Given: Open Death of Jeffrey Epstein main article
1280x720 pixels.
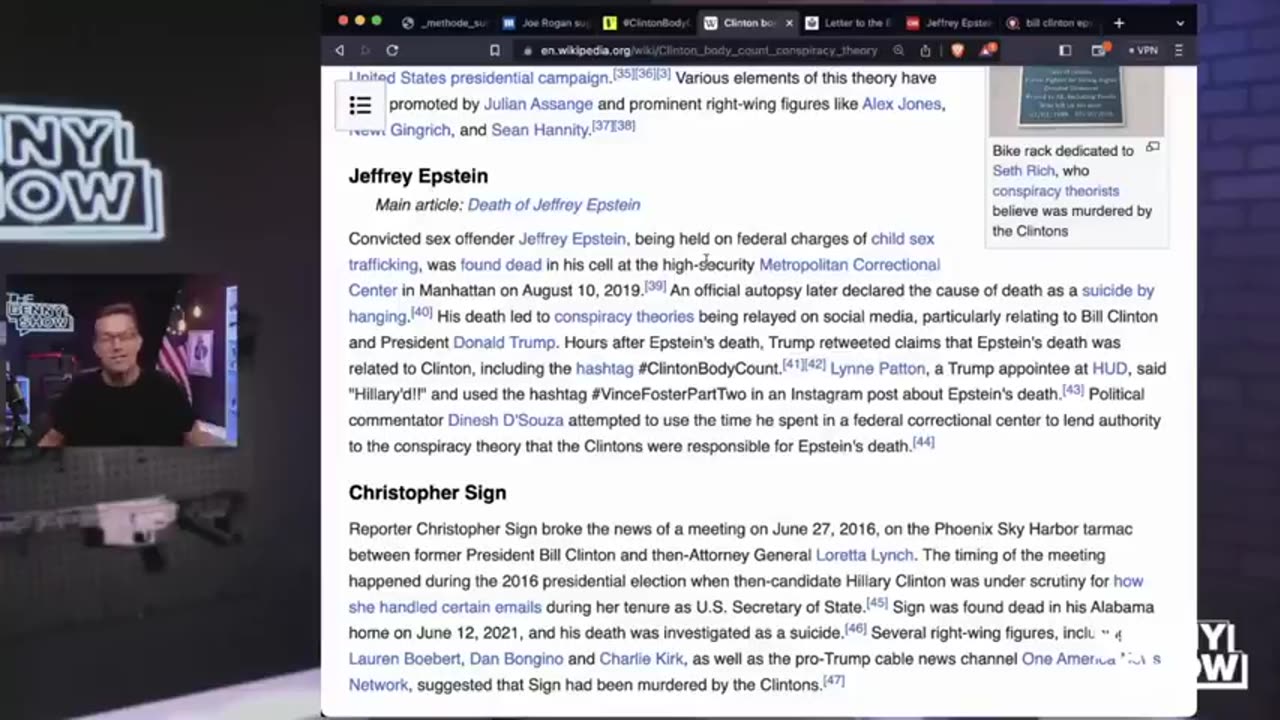Looking at the screenshot, I should (554, 205).
